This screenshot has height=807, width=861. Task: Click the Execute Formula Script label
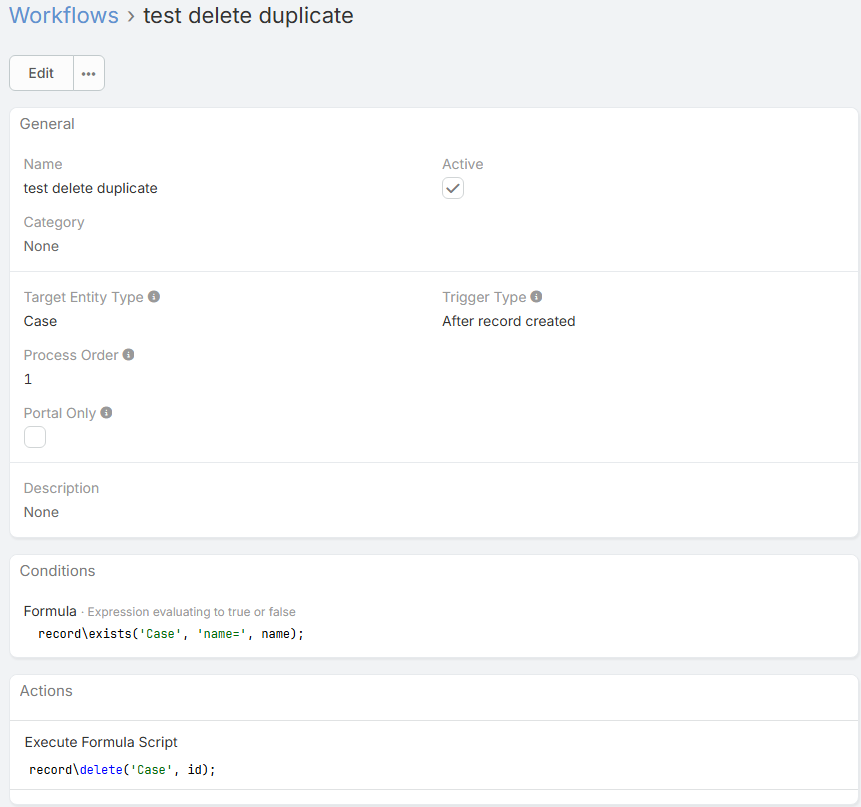[101, 742]
